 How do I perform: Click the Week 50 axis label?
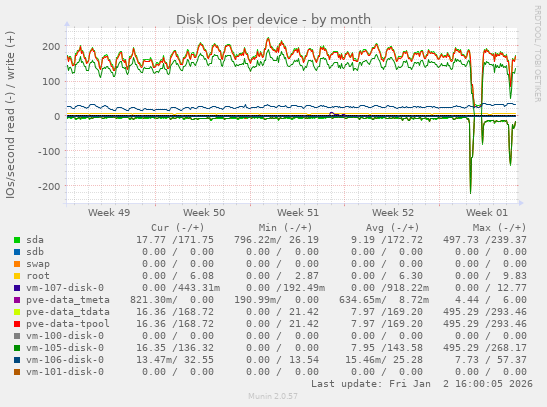point(204,212)
